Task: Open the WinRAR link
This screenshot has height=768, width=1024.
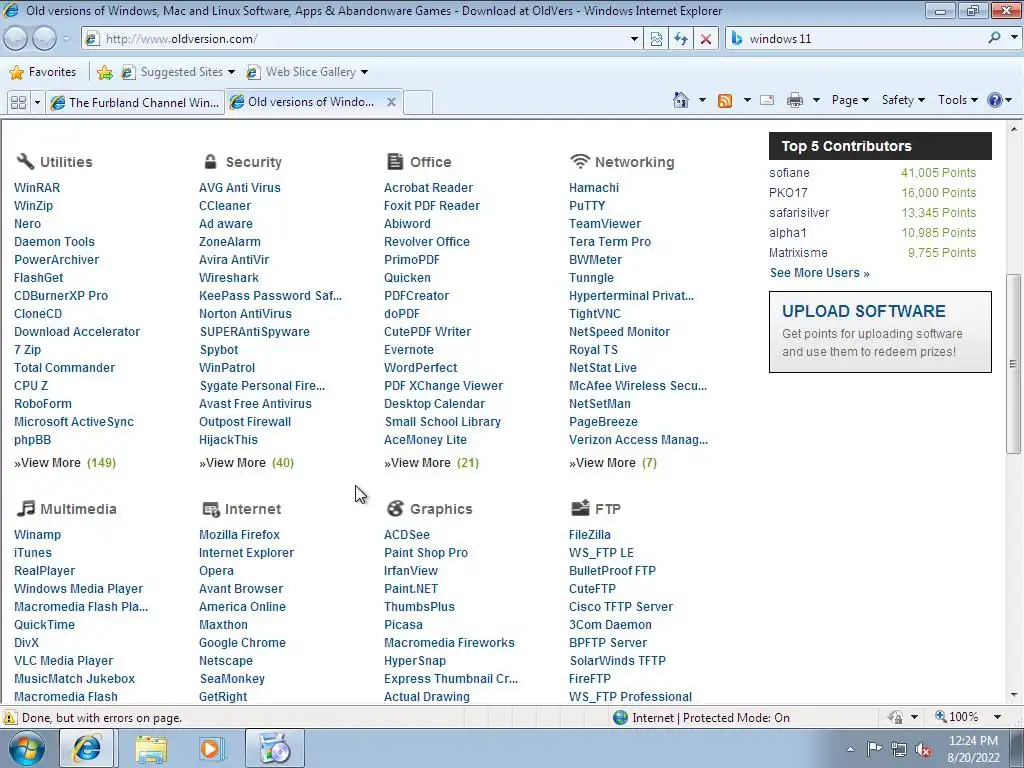Action: [x=37, y=187]
